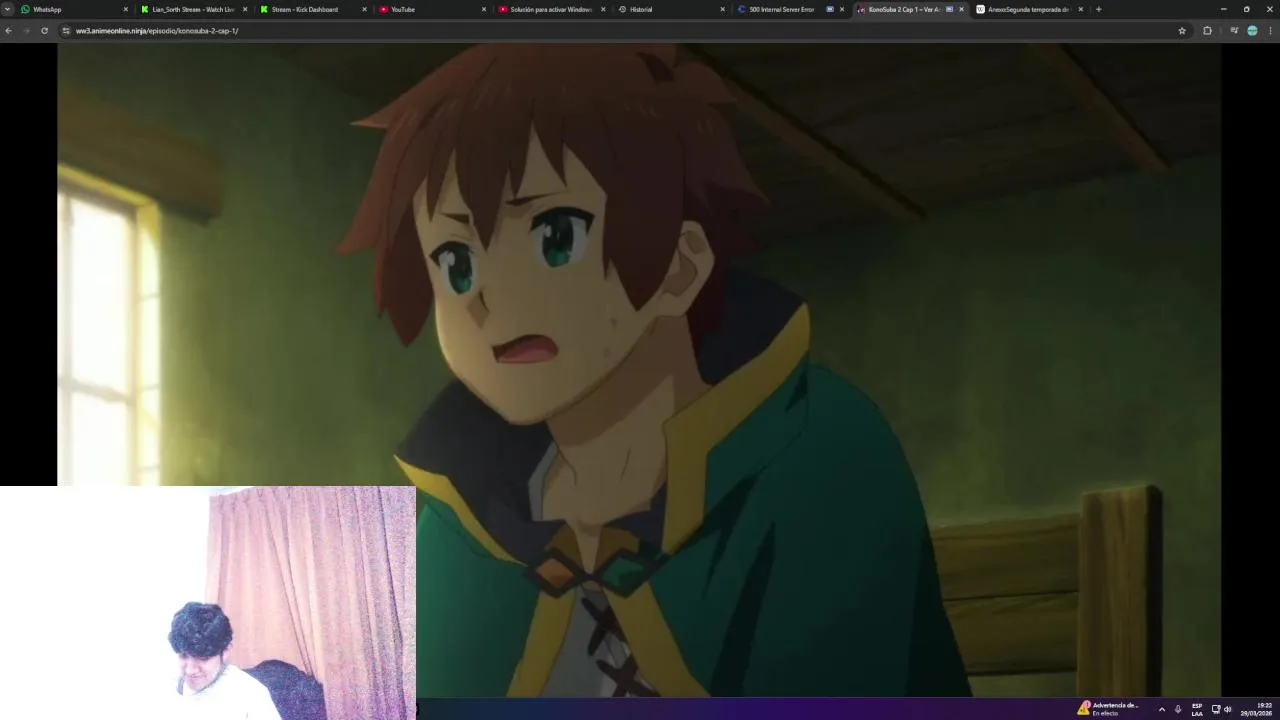Viewport: 1280px width, 720px height.
Task: Switch to the Lian_Sorth Stream tab
Action: (x=192, y=9)
